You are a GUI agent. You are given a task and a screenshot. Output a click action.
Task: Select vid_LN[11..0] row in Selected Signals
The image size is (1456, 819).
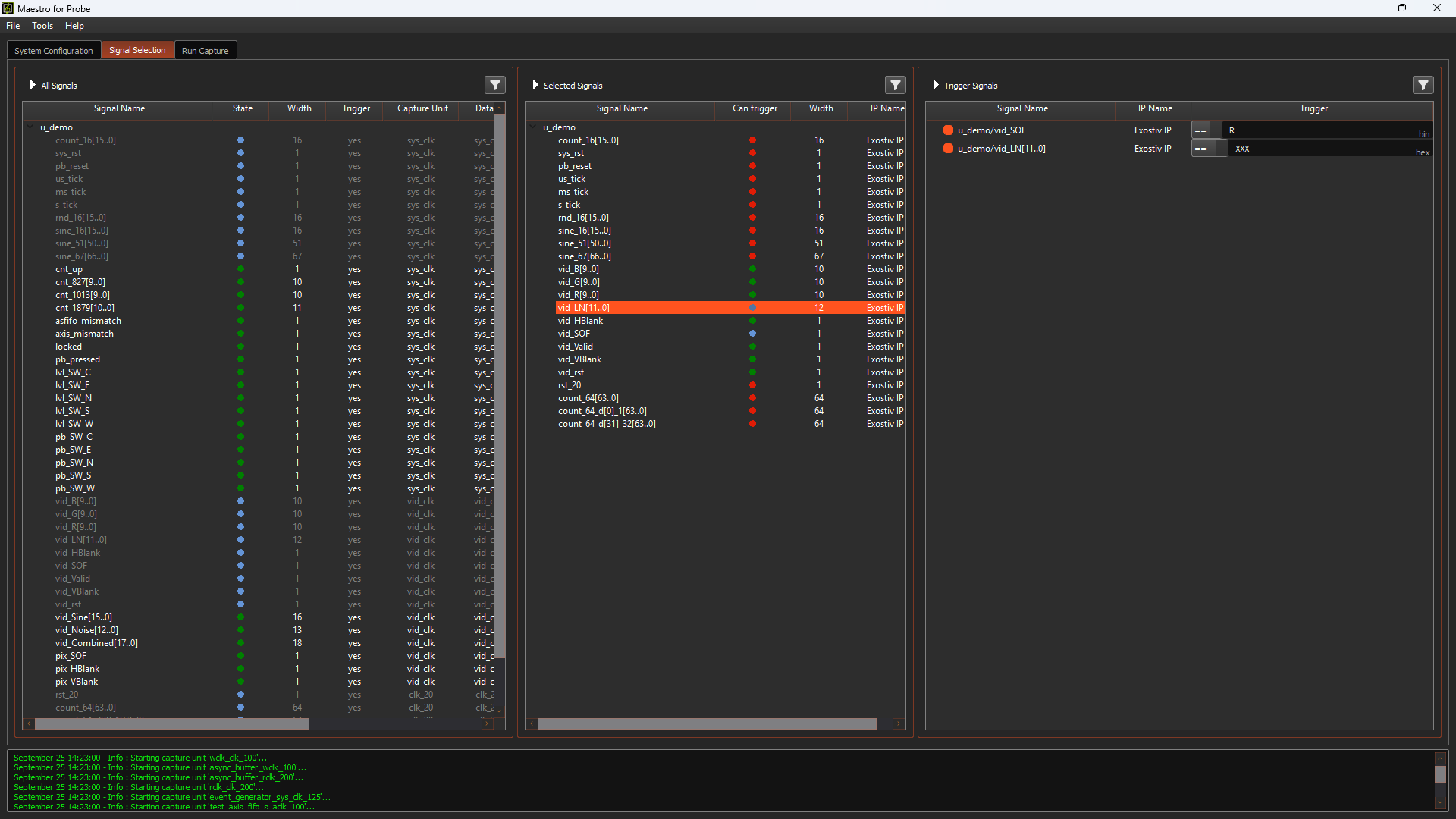coord(730,308)
